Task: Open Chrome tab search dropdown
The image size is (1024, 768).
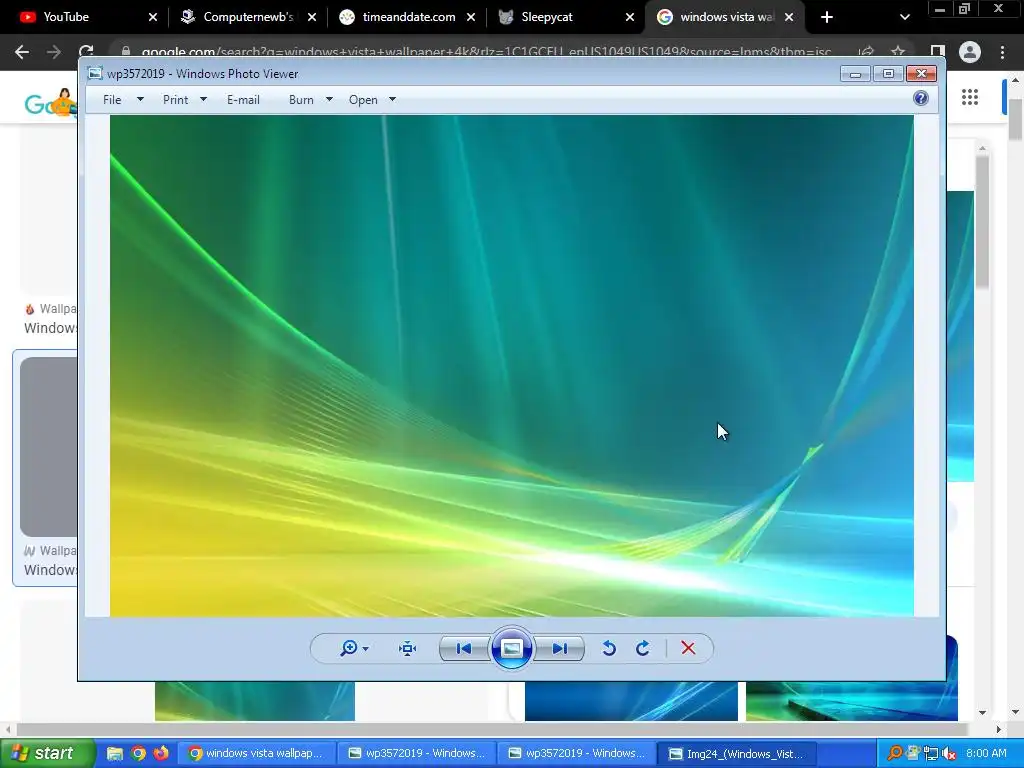Action: 904,17
